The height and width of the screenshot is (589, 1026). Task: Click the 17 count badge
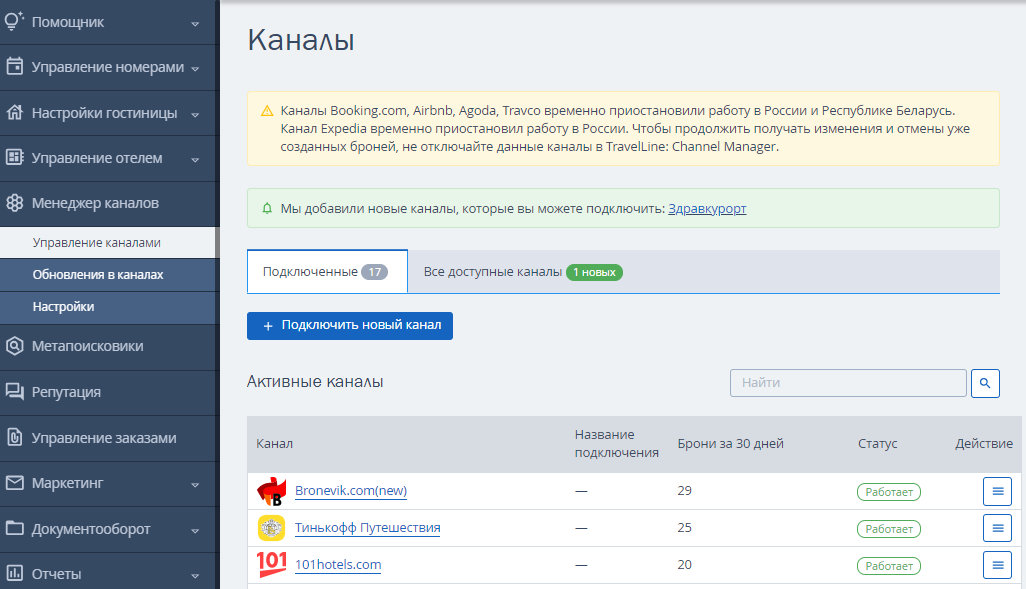point(374,272)
